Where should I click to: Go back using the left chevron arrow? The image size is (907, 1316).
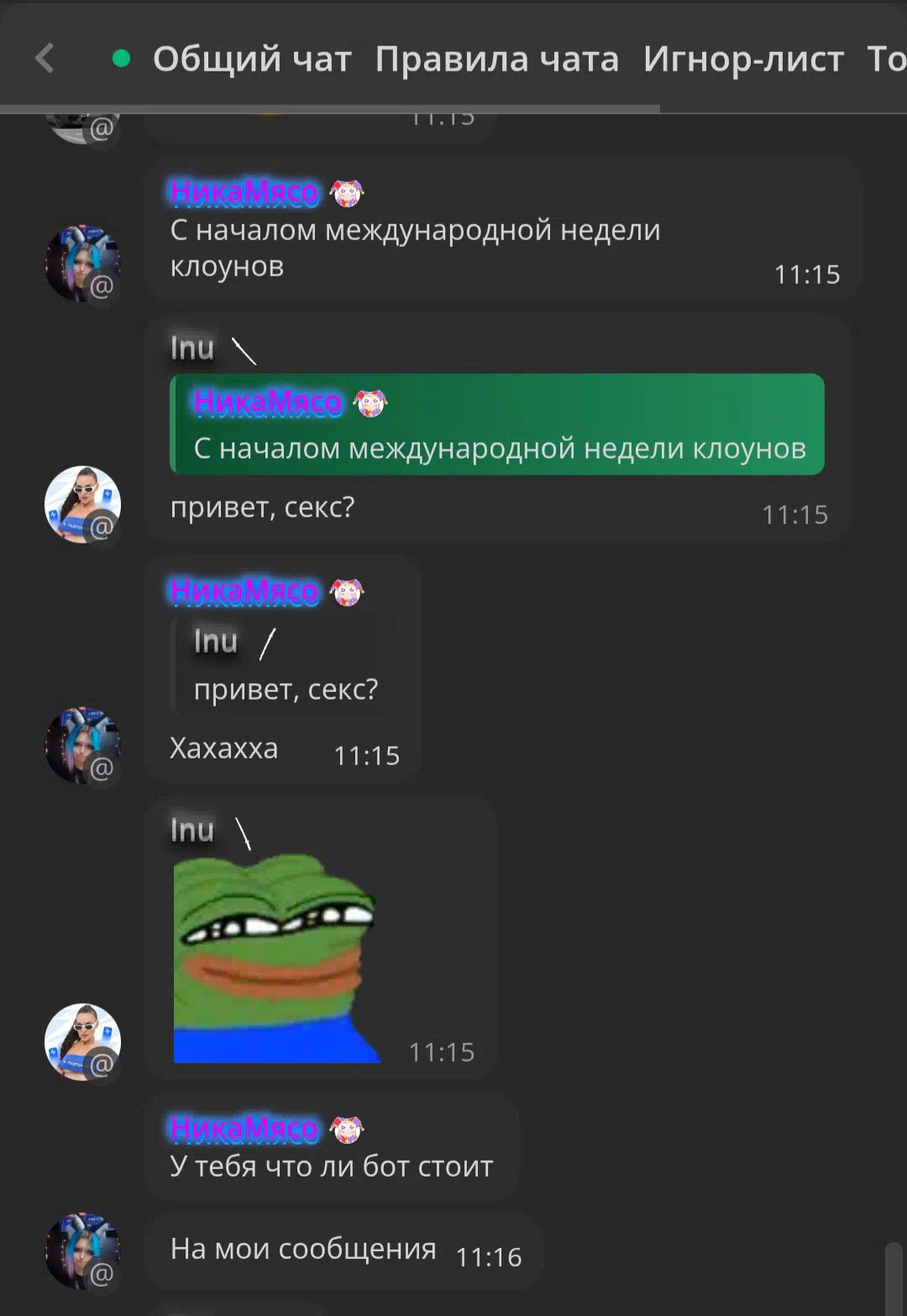click(45, 59)
